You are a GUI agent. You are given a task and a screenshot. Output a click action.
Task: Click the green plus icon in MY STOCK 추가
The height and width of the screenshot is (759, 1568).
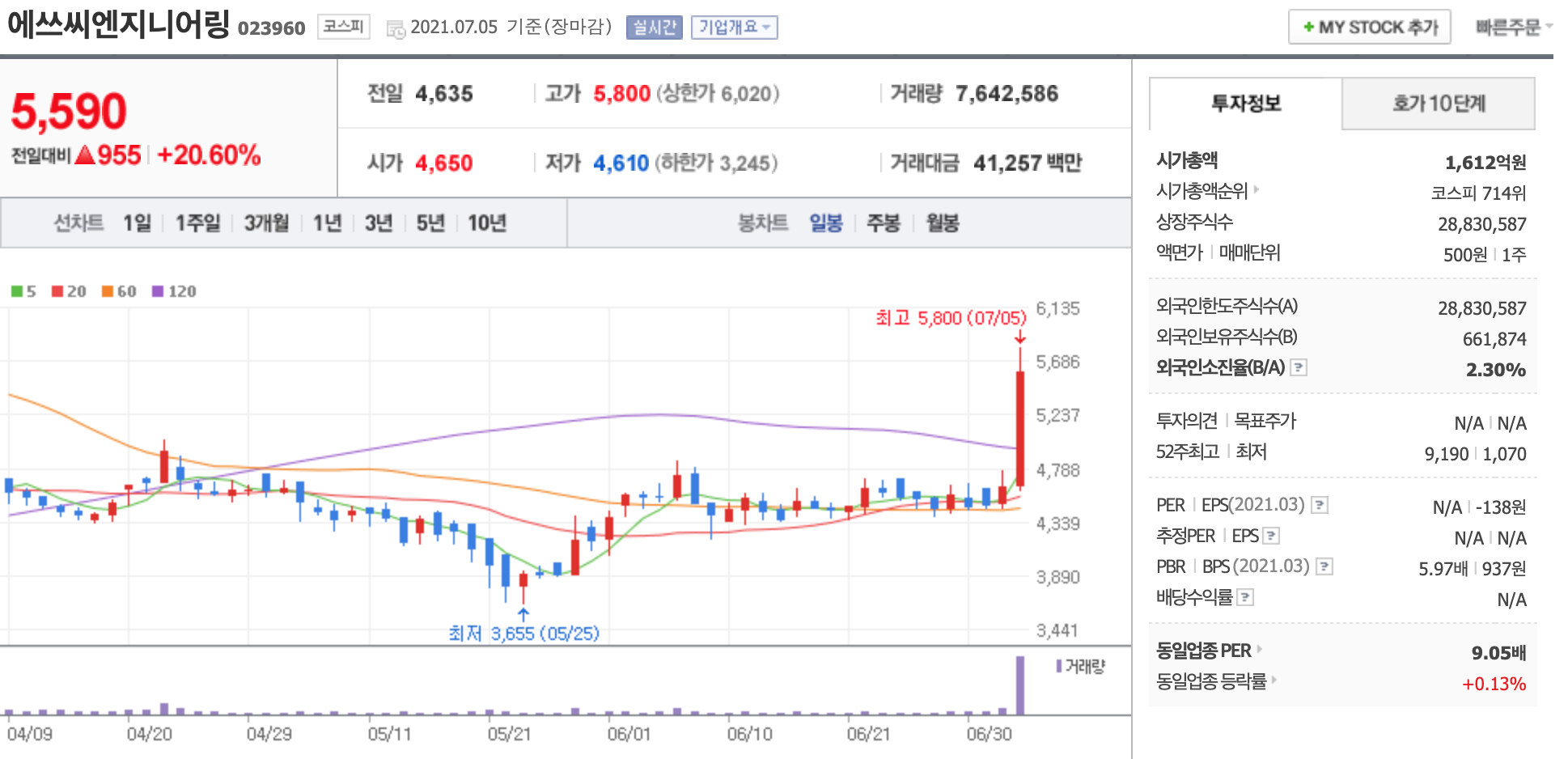pos(1308,28)
